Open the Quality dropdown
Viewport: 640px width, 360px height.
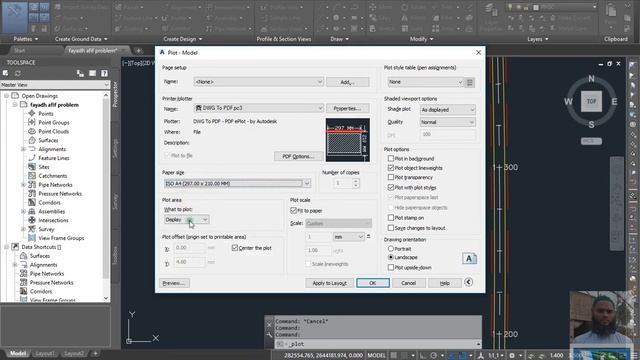coord(448,122)
